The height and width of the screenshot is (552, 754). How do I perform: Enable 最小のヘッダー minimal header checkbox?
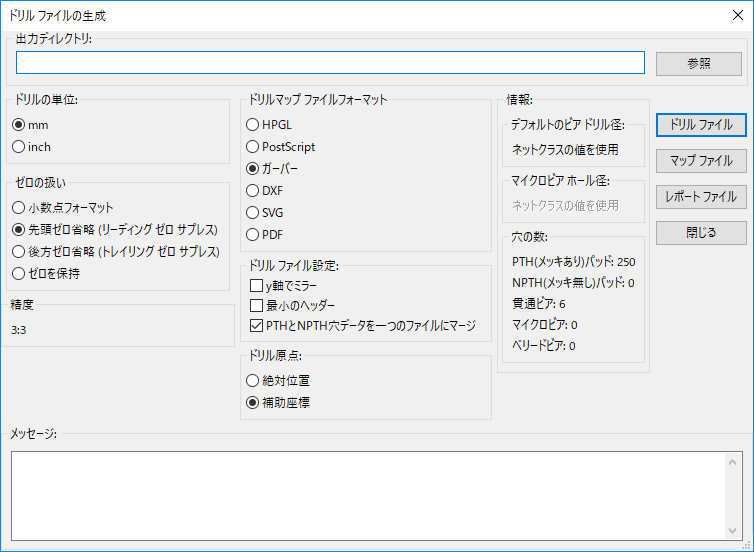[256, 305]
